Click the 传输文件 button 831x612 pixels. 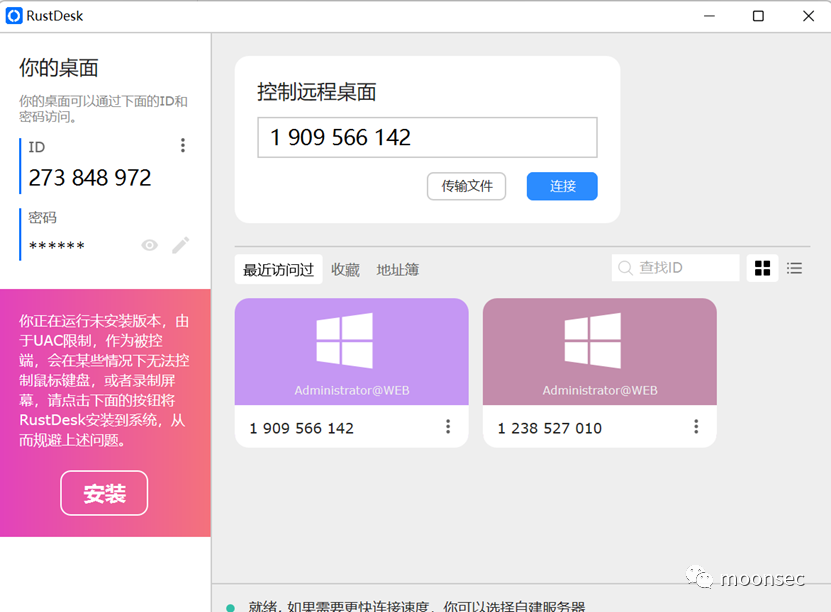point(466,186)
